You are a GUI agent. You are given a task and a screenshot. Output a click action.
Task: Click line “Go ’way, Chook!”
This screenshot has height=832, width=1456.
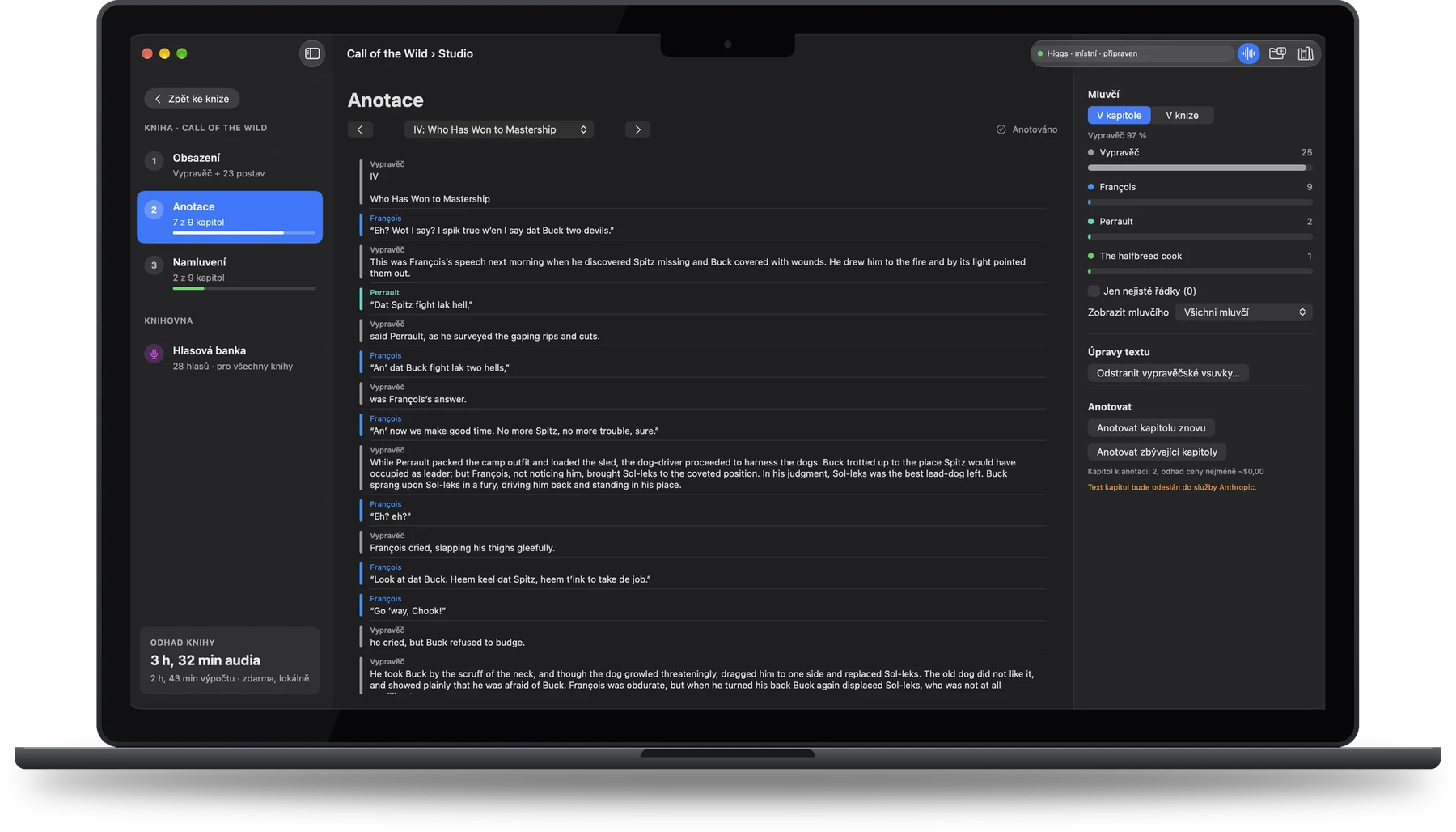[408, 611]
